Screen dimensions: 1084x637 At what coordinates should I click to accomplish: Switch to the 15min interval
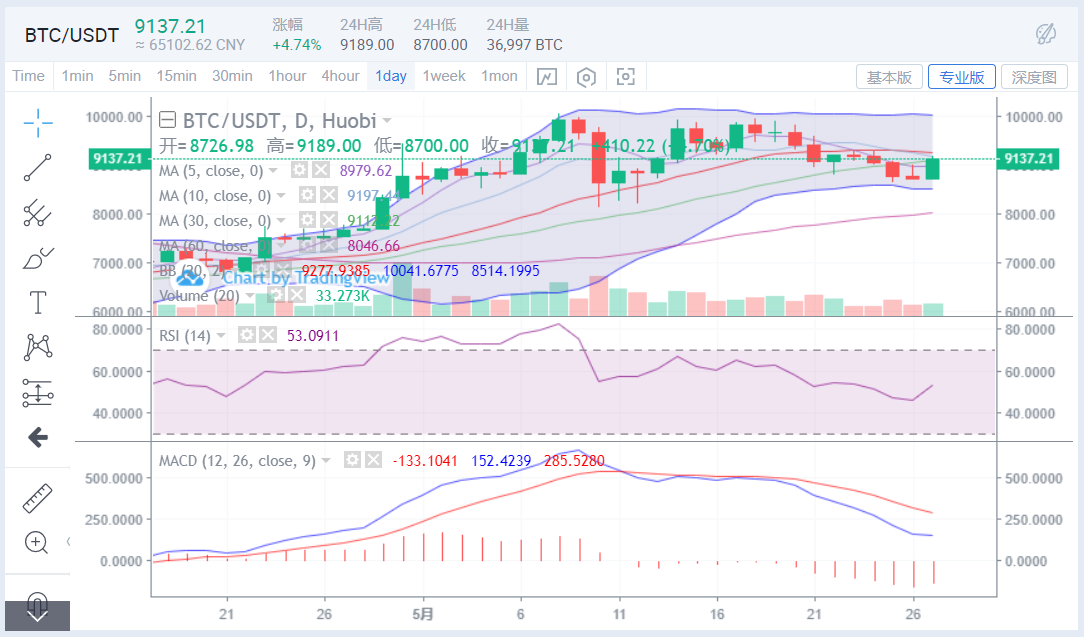tap(176, 76)
